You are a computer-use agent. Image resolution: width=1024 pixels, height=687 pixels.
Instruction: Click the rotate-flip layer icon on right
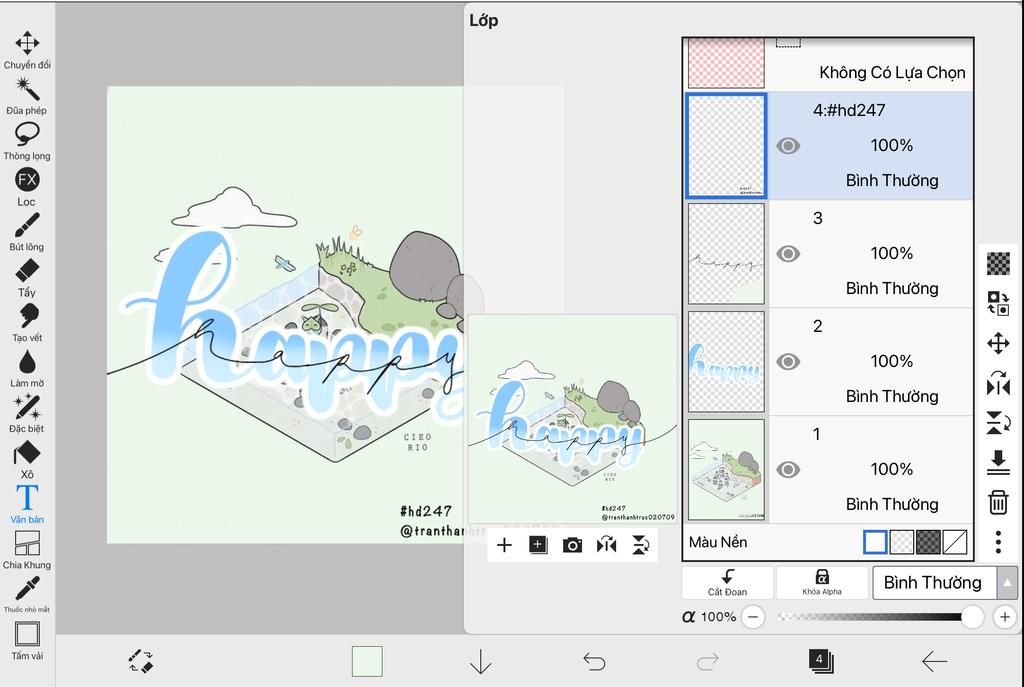(998, 383)
